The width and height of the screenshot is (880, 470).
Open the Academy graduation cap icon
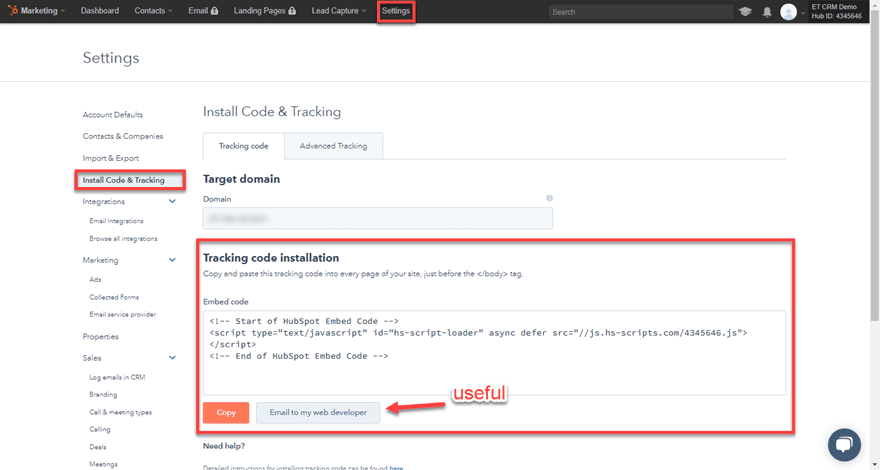(745, 11)
